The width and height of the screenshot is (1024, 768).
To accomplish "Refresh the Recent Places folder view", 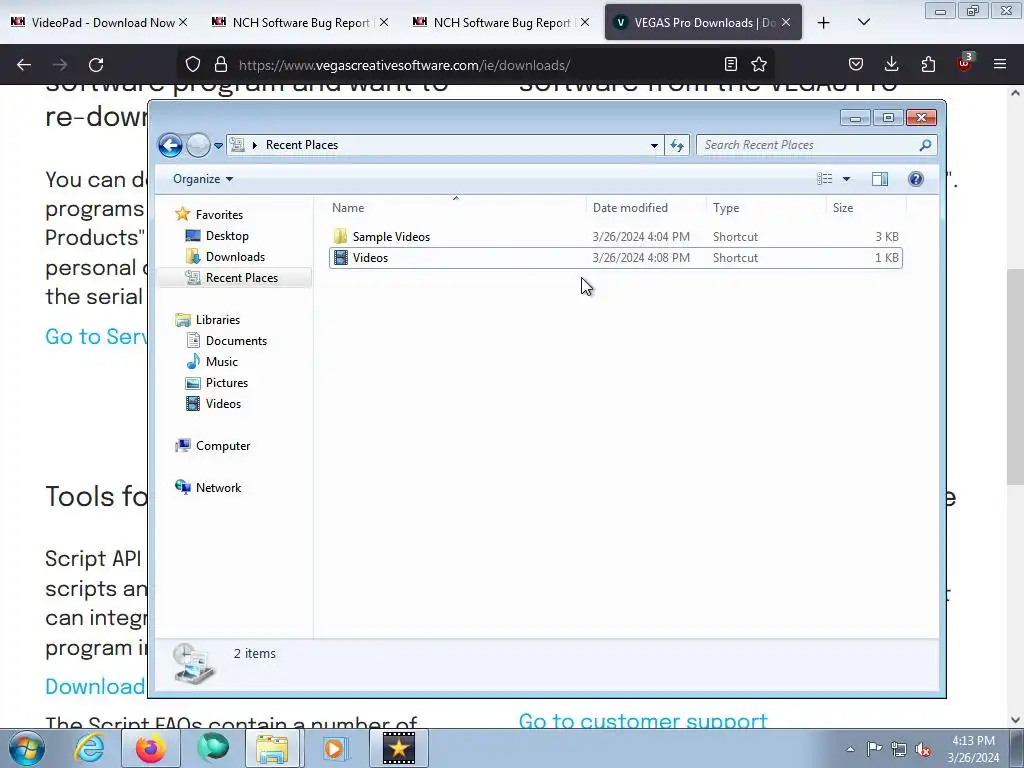I will click(677, 146).
